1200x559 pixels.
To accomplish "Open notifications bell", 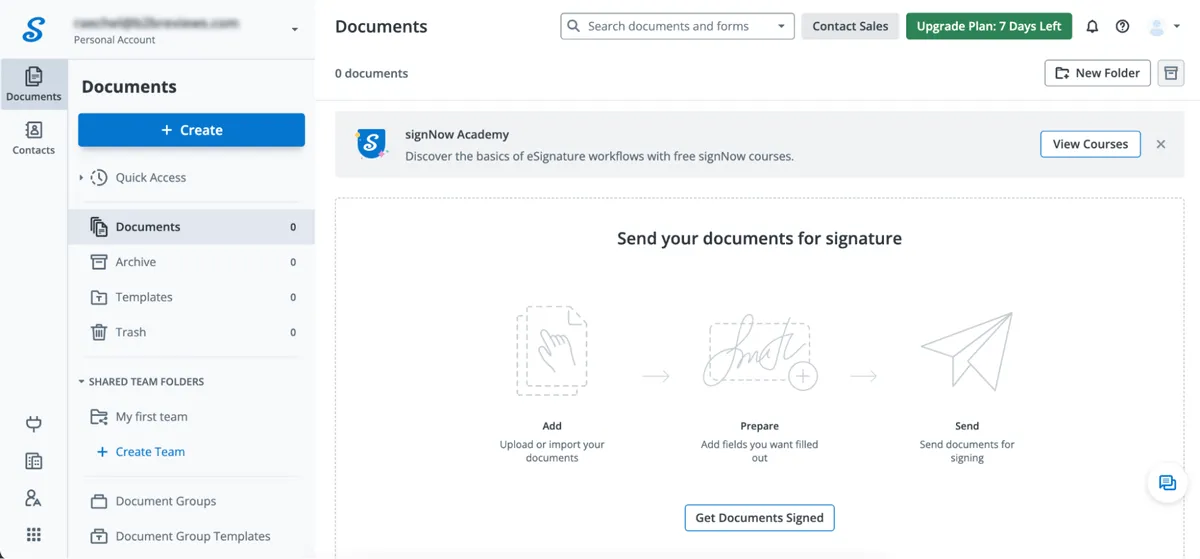I will (x=1092, y=26).
